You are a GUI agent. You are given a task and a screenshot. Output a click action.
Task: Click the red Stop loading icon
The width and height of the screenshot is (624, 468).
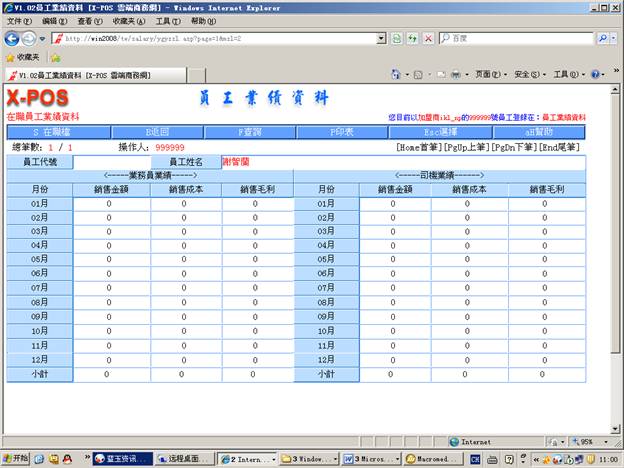click(x=428, y=38)
